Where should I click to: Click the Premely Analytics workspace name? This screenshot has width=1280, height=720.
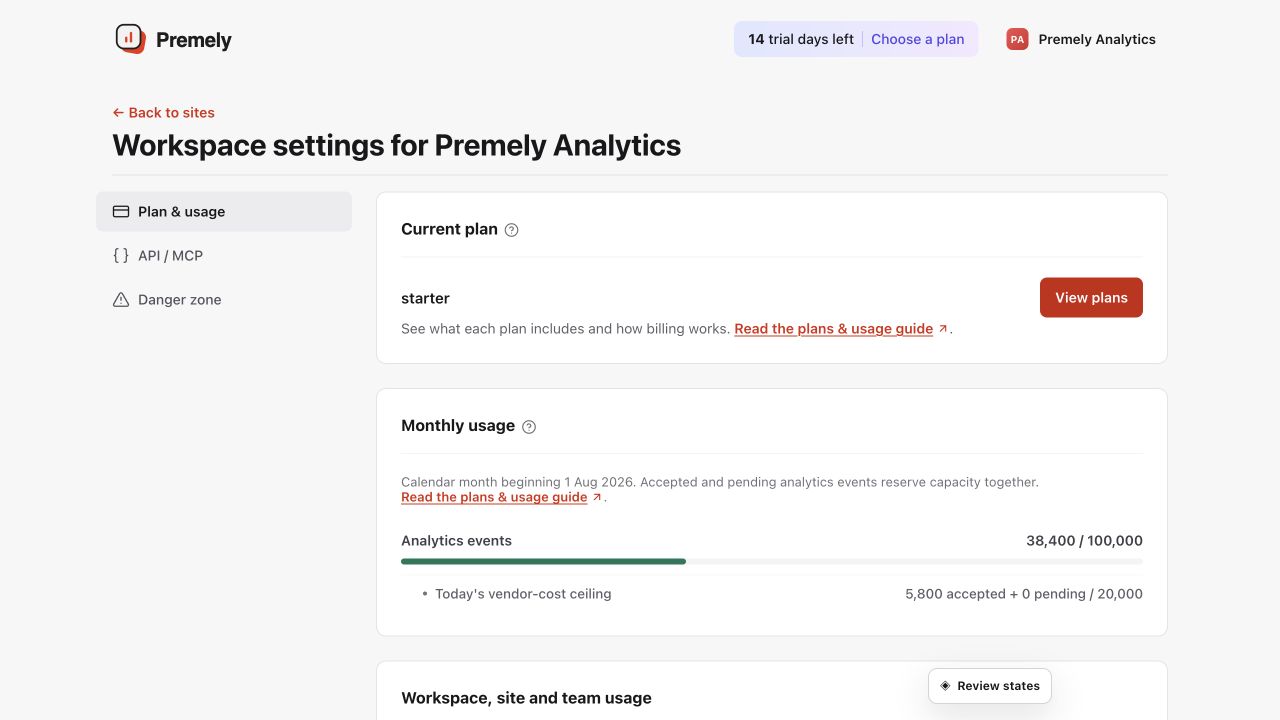pyautogui.click(x=1097, y=39)
